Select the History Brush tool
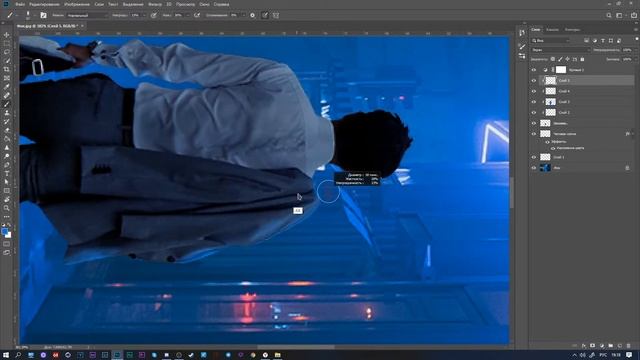Viewport: 640px width, 360px height. (7, 121)
